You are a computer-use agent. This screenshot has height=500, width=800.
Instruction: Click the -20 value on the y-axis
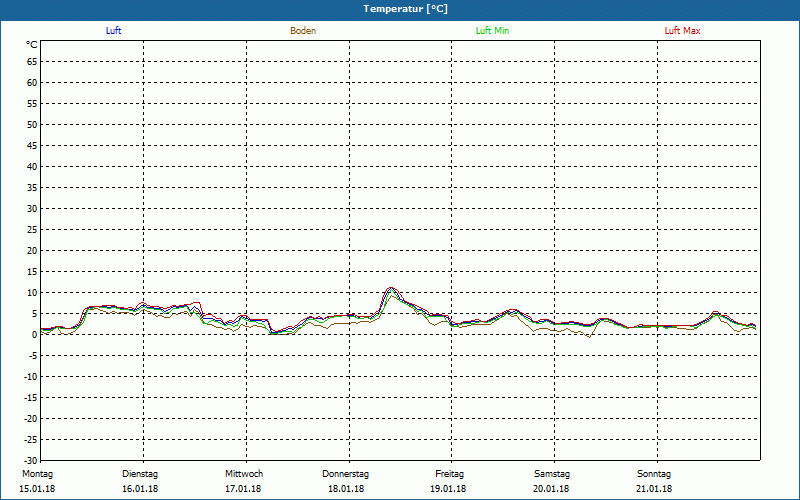pos(31,418)
